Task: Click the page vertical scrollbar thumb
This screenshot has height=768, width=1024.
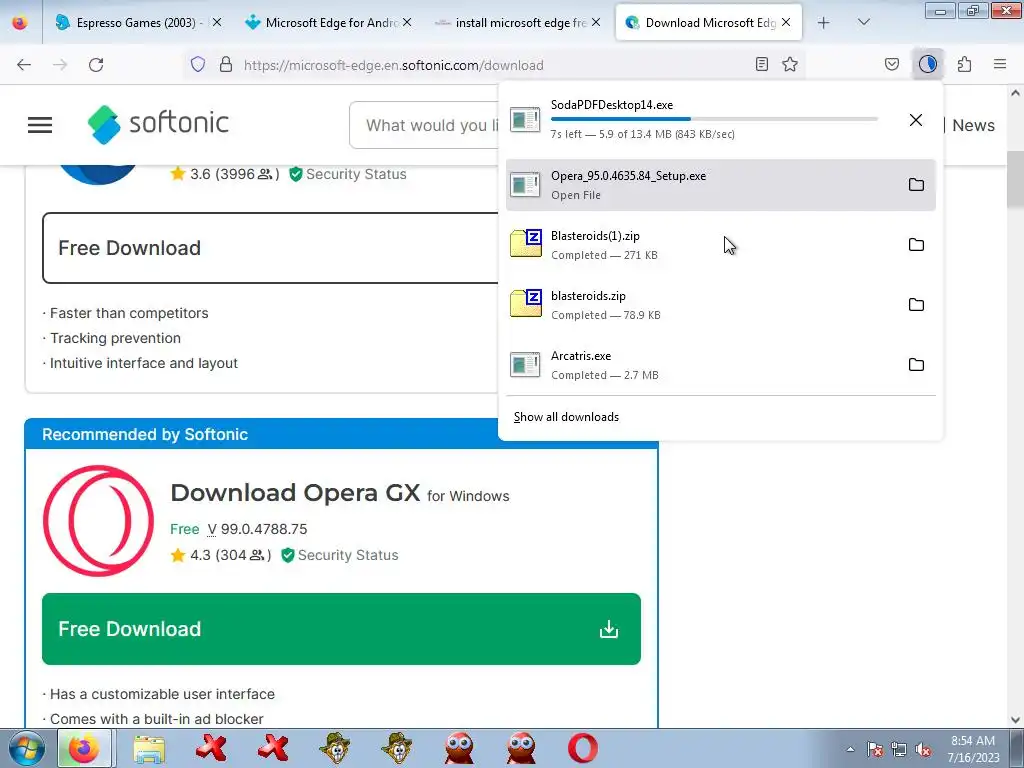Action: (1015, 179)
